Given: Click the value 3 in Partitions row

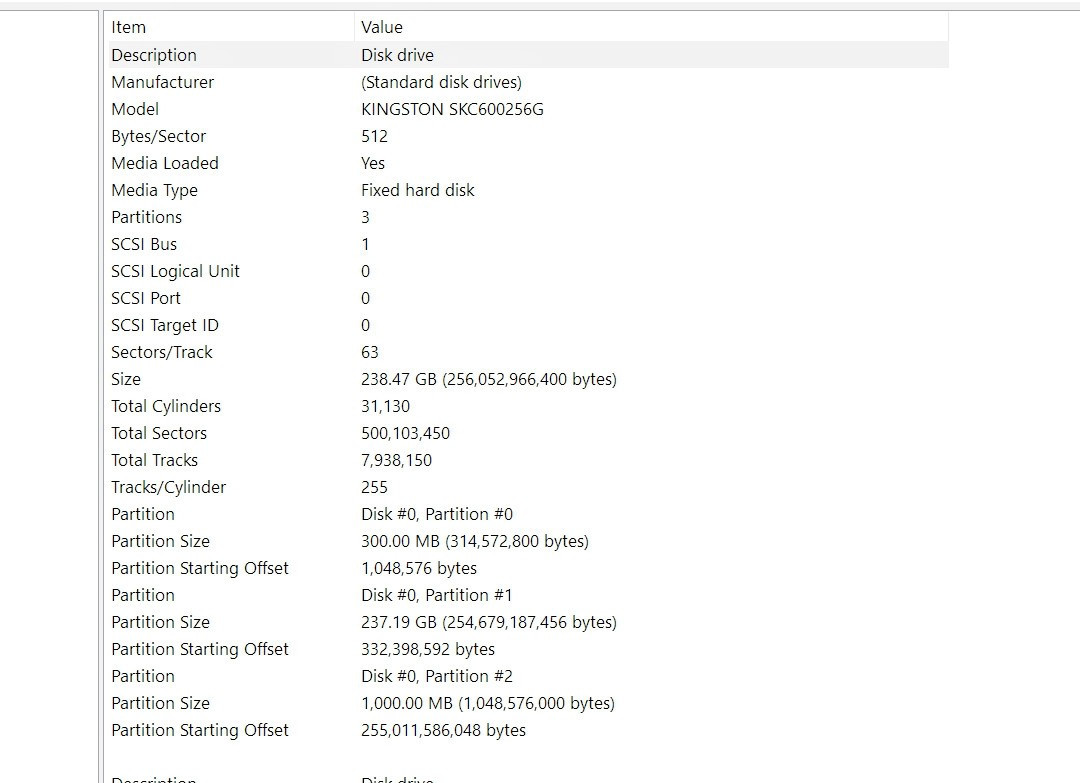Looking at the screenshot, I should (x=365, y=217).
